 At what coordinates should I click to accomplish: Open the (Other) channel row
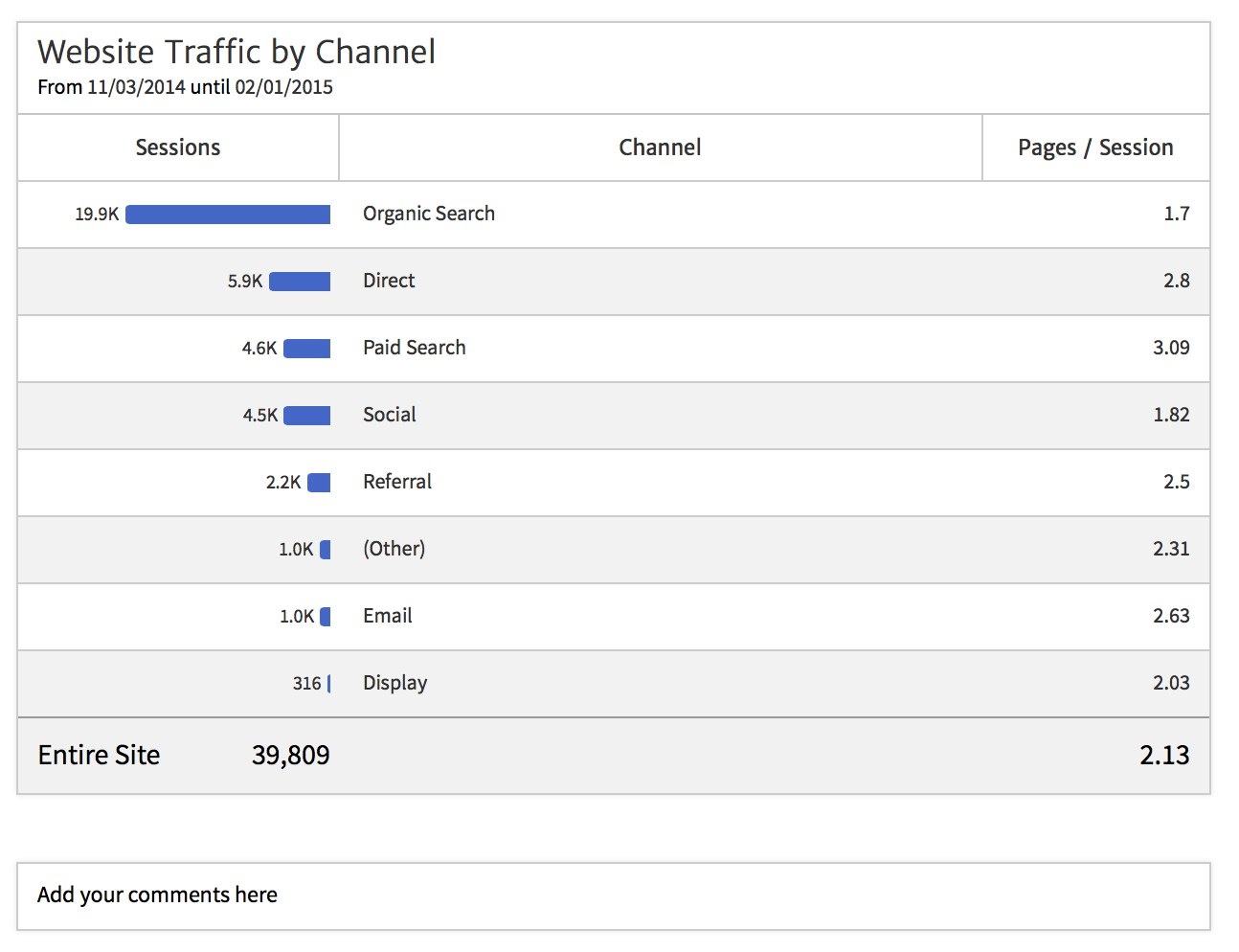(x=394, y=549)
